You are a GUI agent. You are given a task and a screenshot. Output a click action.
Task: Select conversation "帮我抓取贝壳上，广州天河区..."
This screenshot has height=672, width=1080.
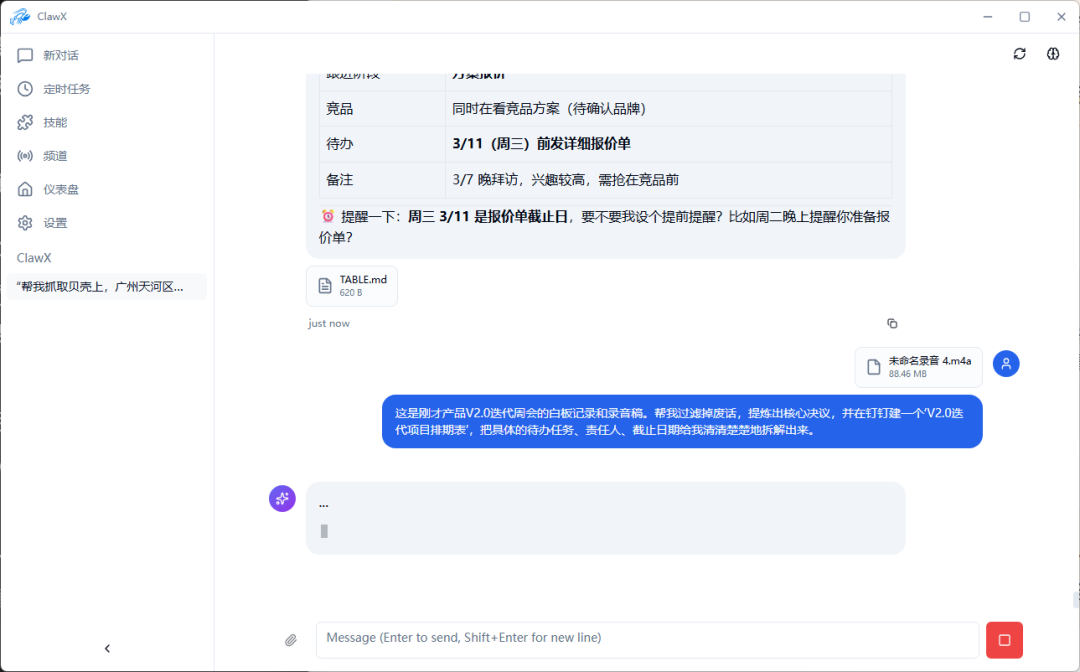107,287
